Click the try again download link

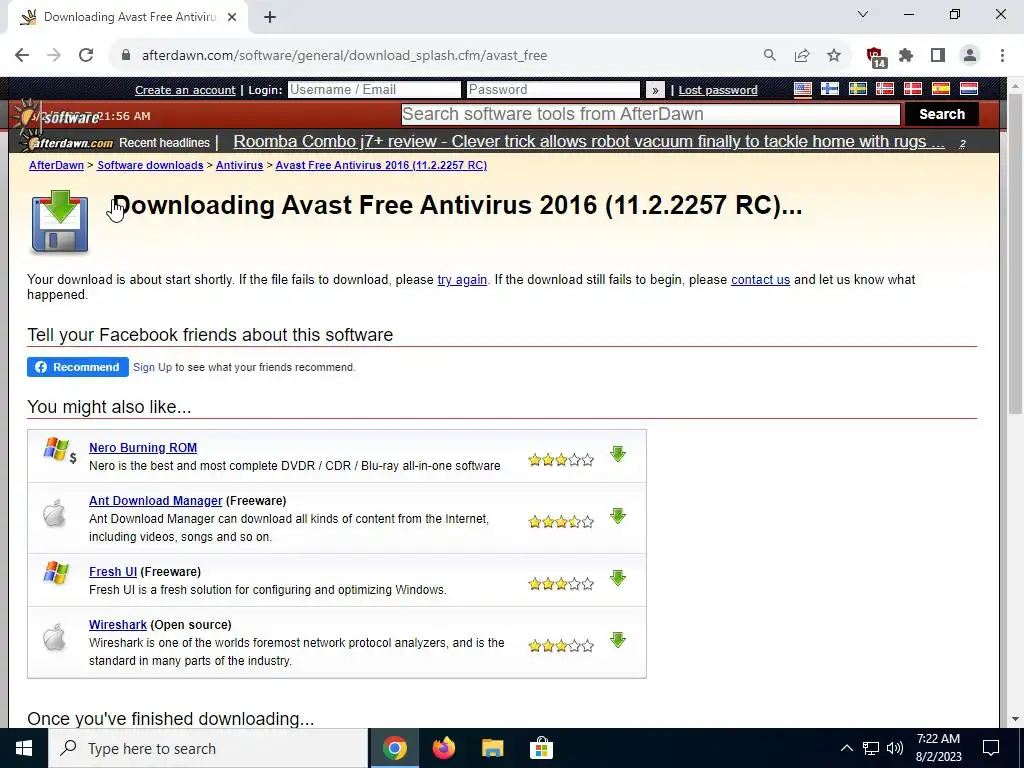462,280
